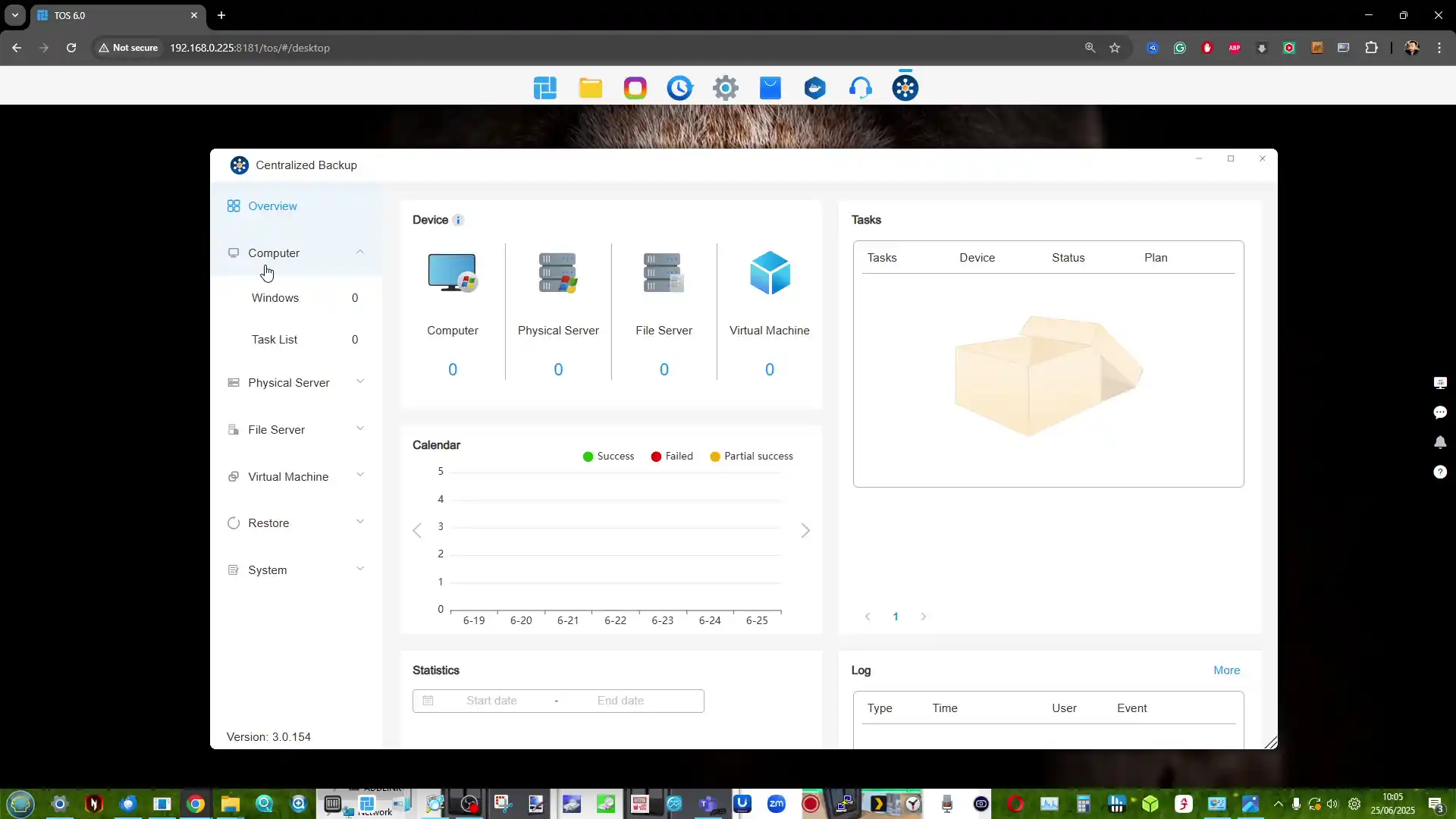Reload the browser page
The image size is (1456, 819).
pos(71,48)
